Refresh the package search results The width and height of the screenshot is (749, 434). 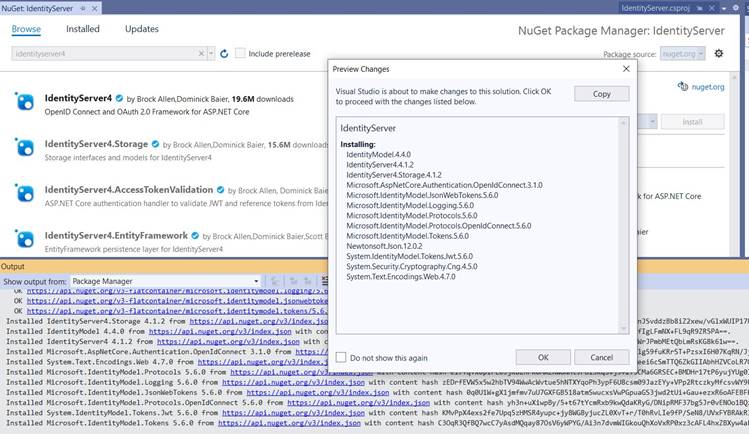(x=224, y=53)
